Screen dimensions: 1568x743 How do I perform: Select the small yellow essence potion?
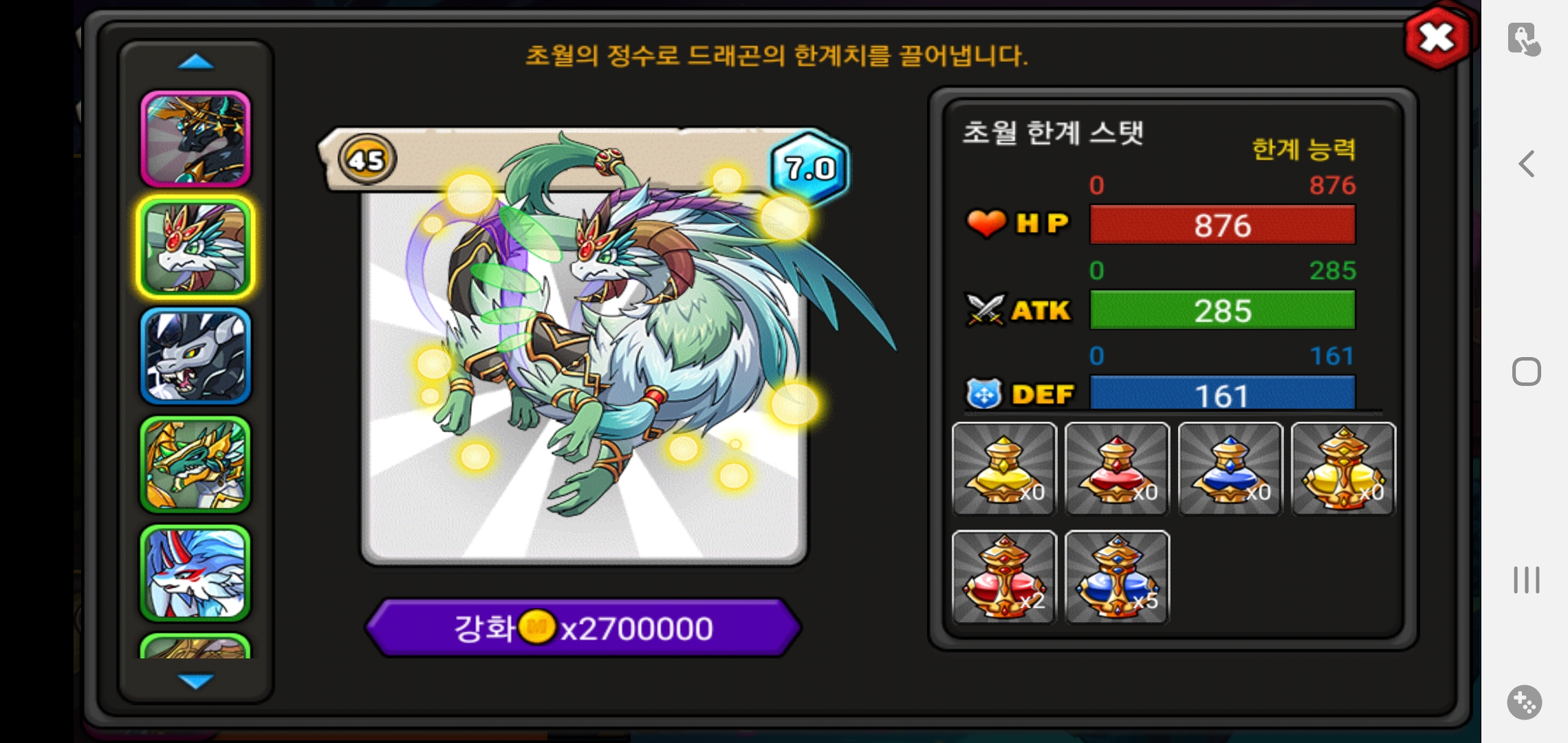[1004, 469]
